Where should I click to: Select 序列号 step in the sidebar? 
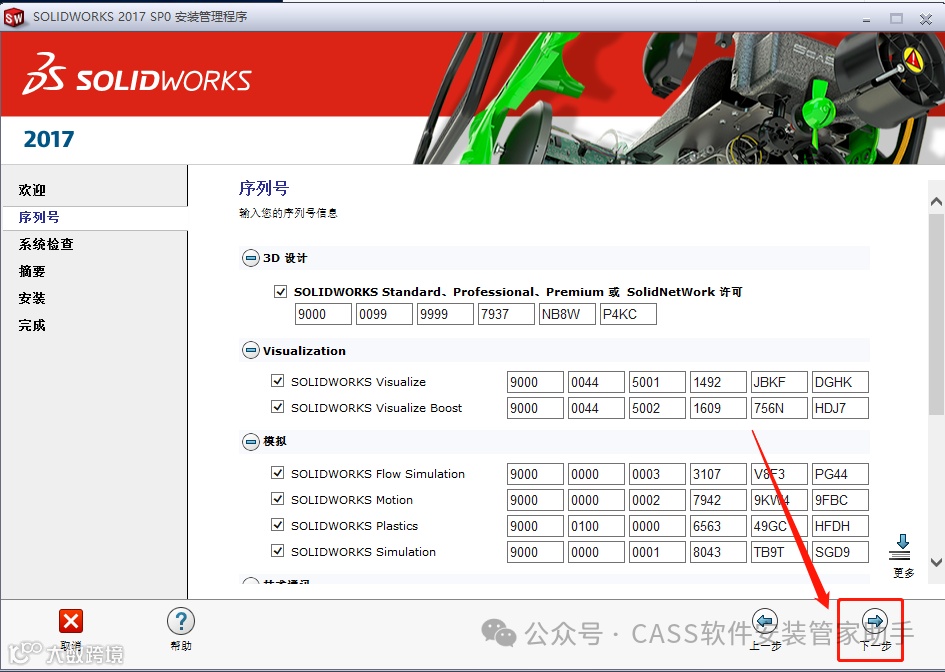coord(39,217)
